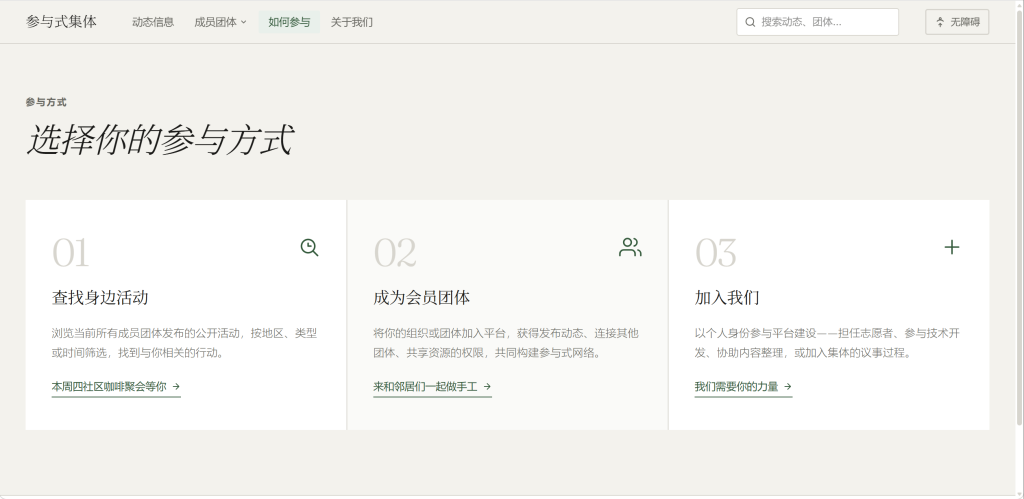Select the 如何参与 nav item
1024x499 pixels.
[x=289, y=22]
